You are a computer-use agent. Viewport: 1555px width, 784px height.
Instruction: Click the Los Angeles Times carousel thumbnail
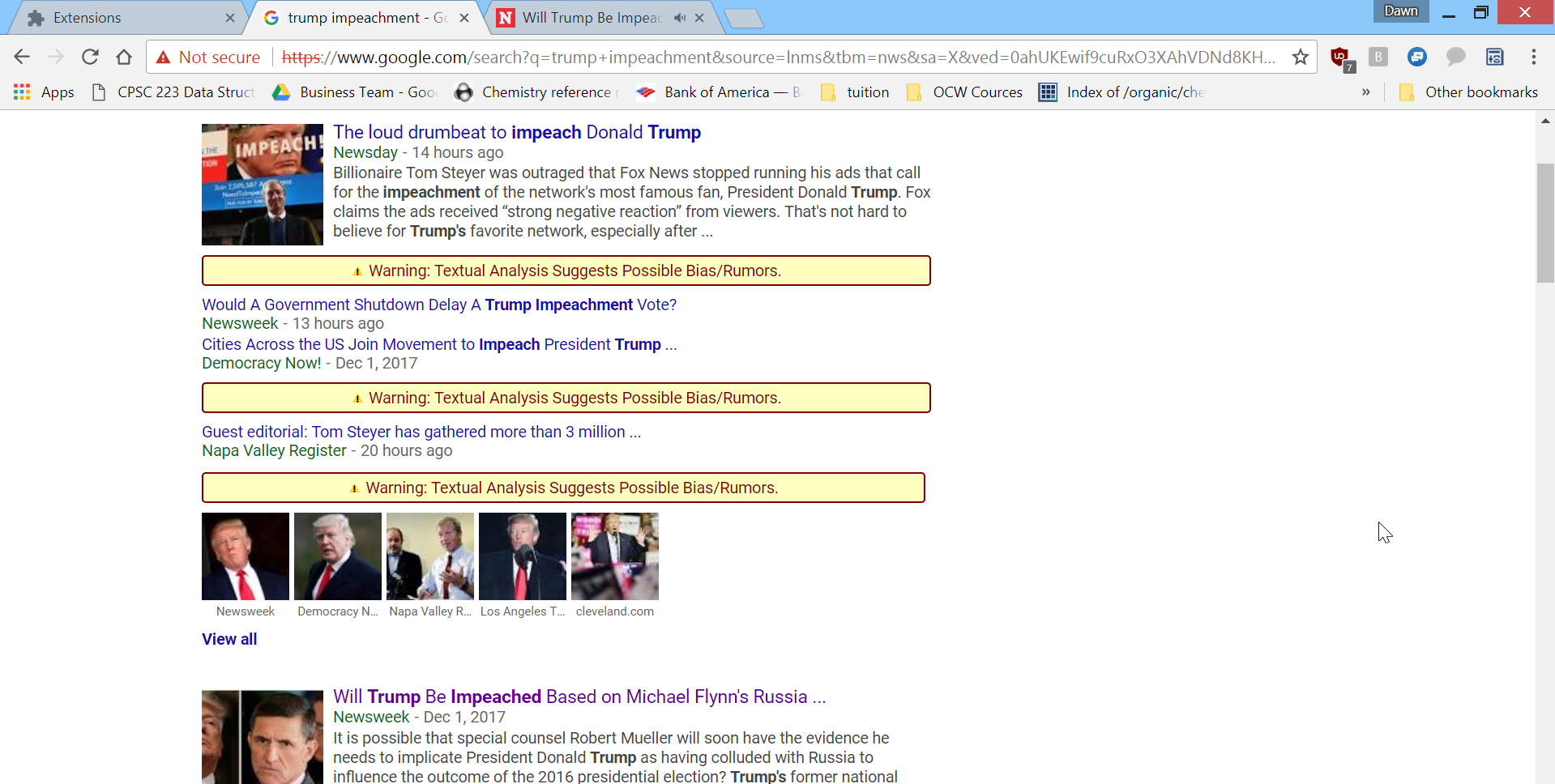click(x=523, y=556)
